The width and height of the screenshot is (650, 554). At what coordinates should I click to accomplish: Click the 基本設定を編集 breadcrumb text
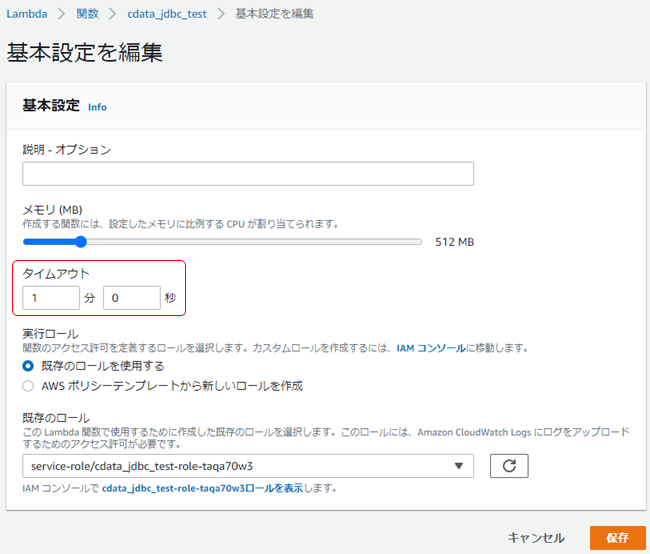[274, 14]
